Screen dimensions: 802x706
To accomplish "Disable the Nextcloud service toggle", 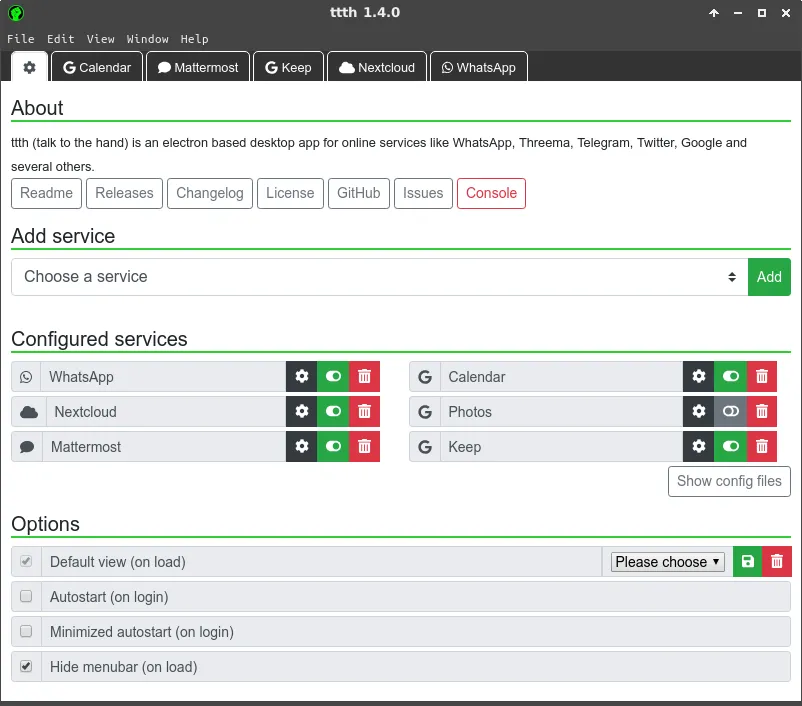I will (333, 411).
